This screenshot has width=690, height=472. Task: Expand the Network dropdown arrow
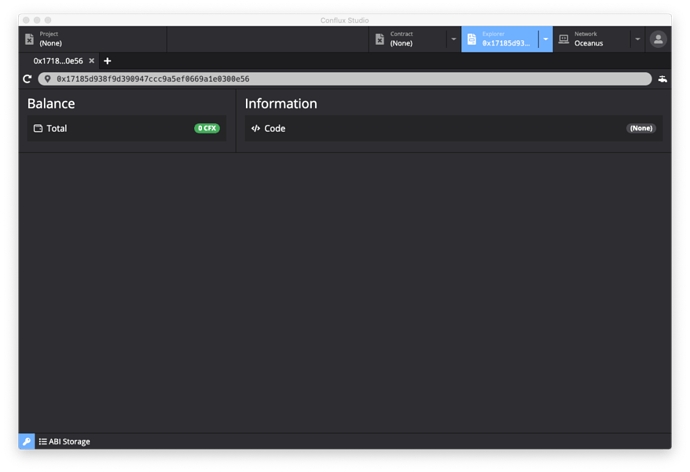[x=638, y=39]
